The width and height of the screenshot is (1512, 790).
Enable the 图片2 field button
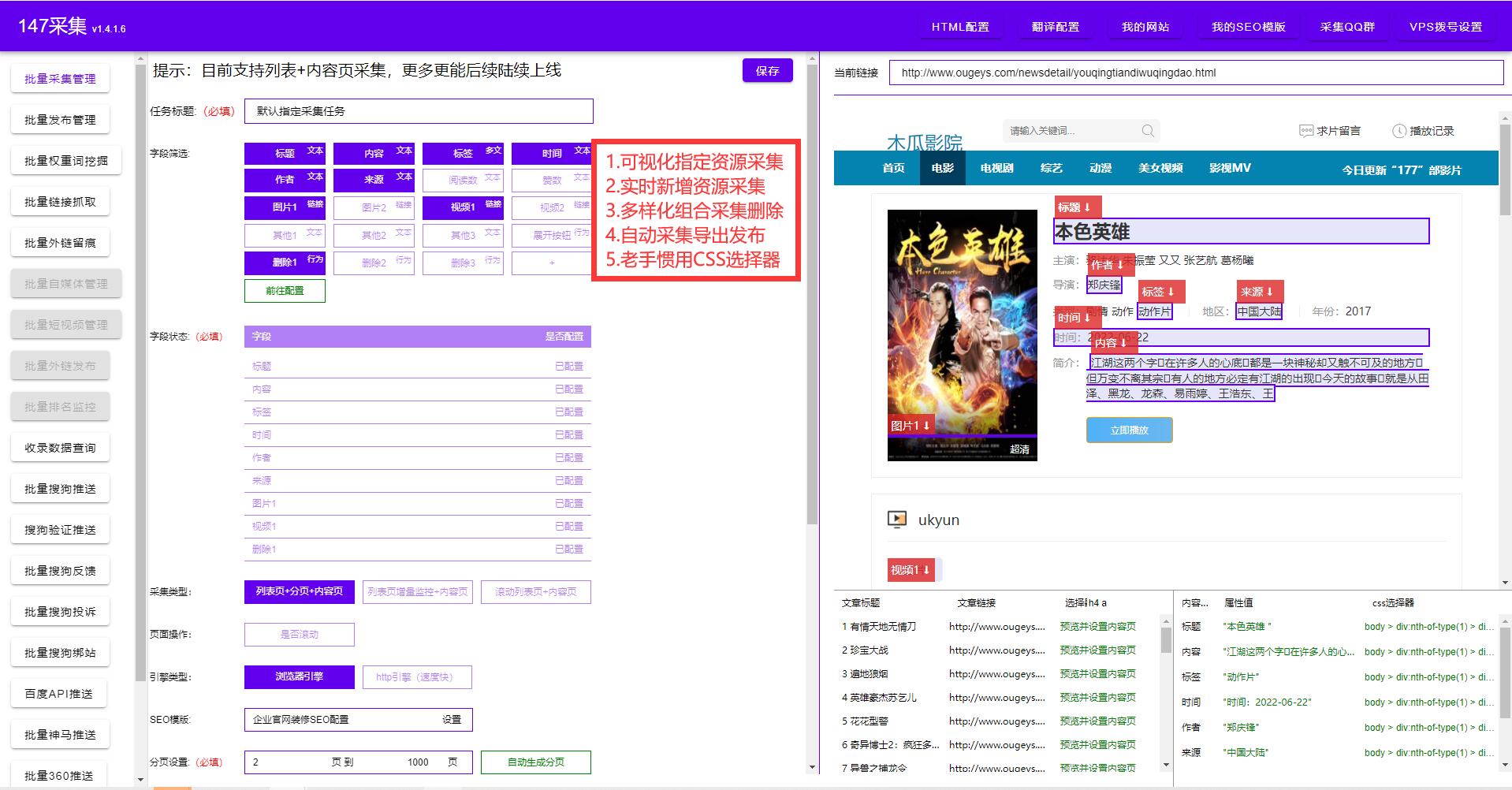click(x=374, y=207)
